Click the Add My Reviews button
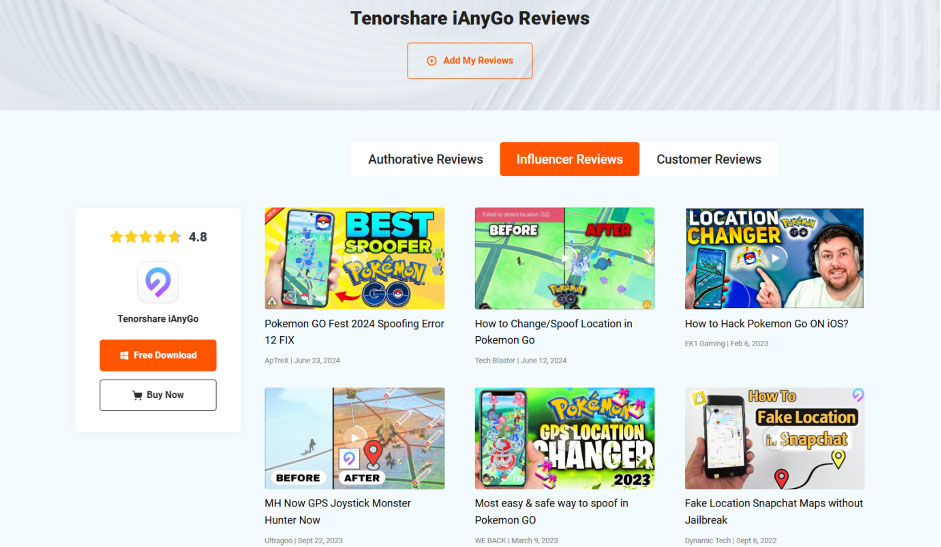Screen dimensions: 941x547 point(470,61)
